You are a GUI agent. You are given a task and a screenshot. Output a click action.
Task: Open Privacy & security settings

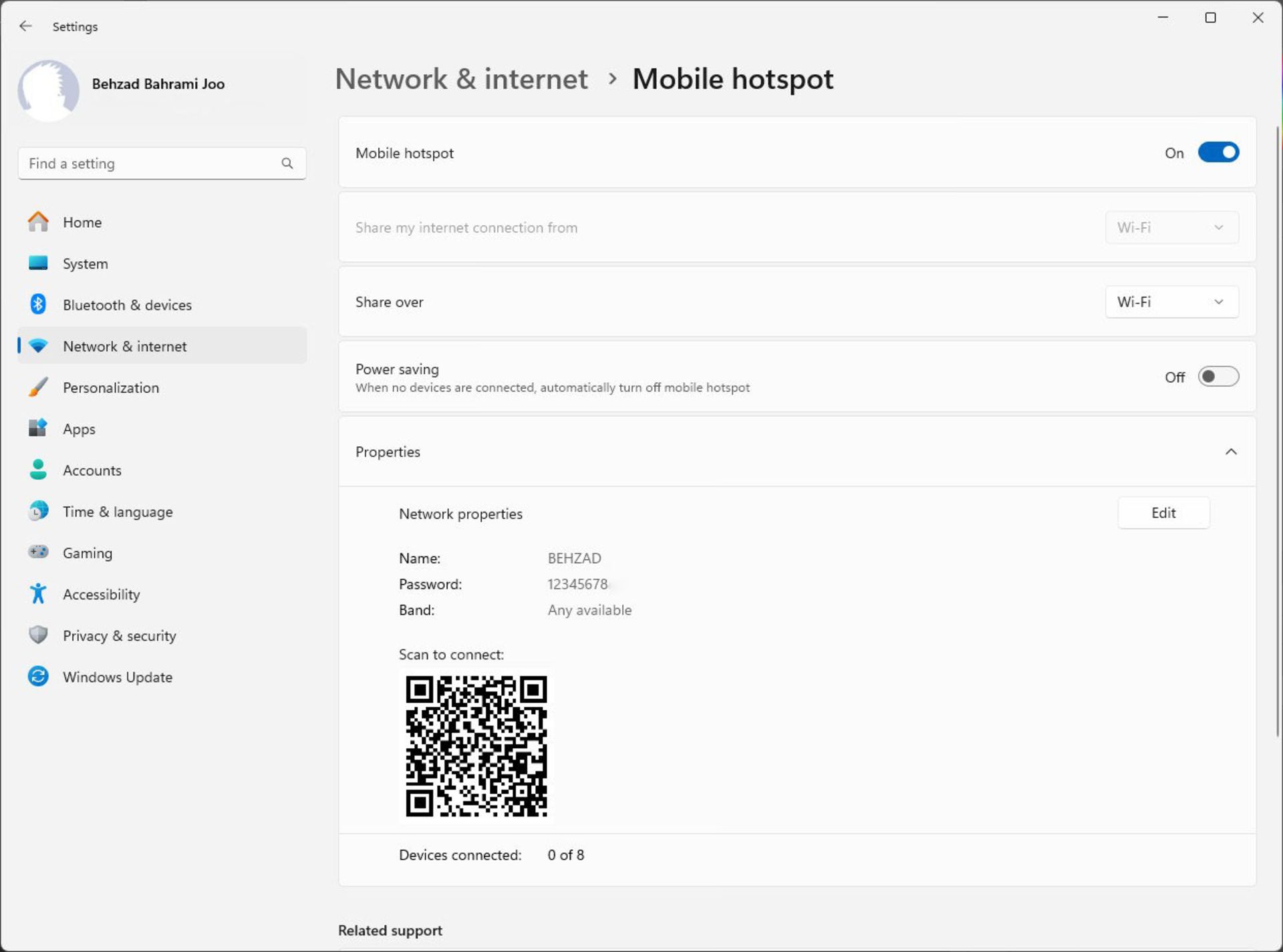point(162,635)
